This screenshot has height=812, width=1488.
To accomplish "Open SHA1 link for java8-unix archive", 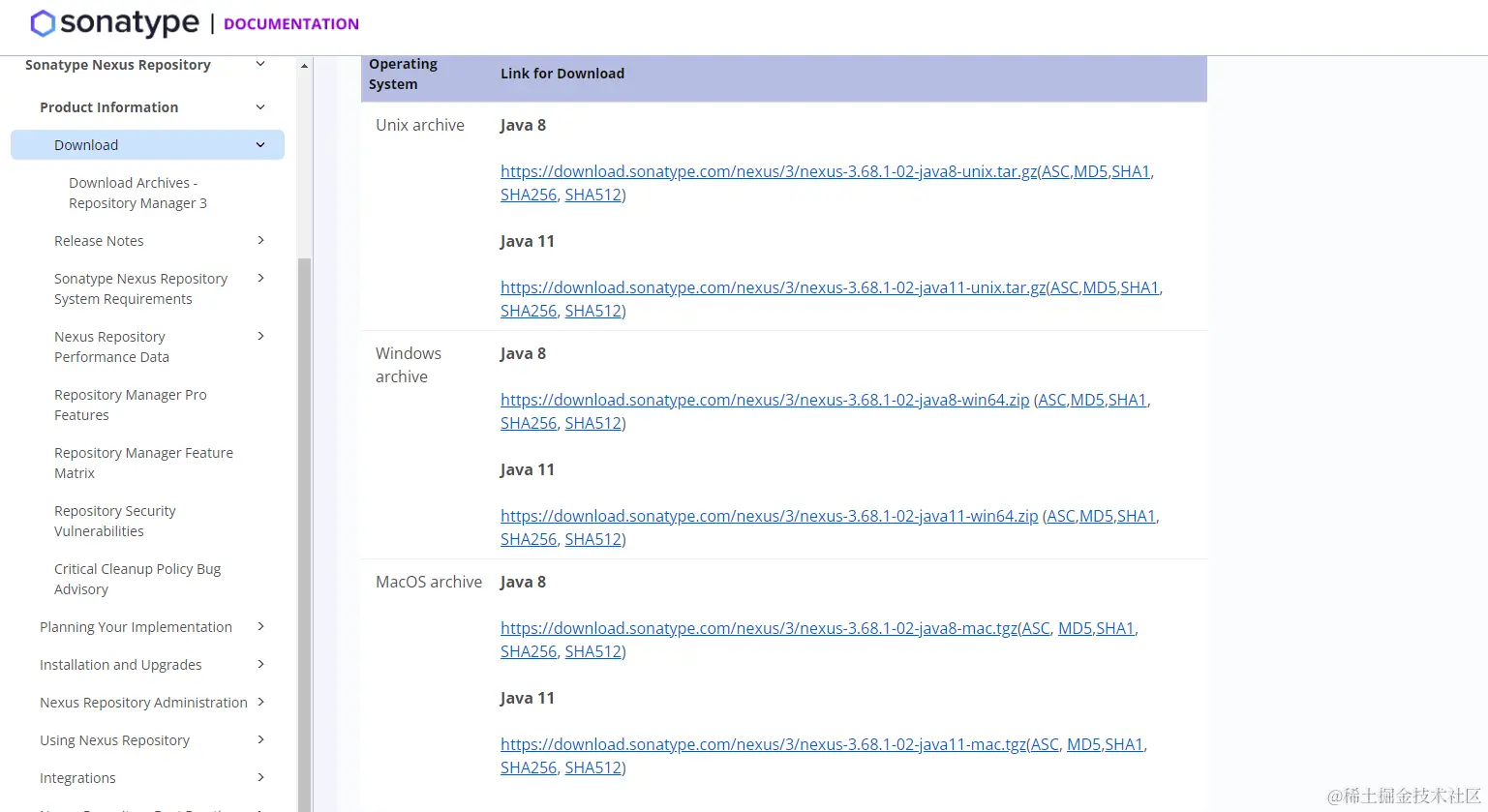I will point(1131,171).
